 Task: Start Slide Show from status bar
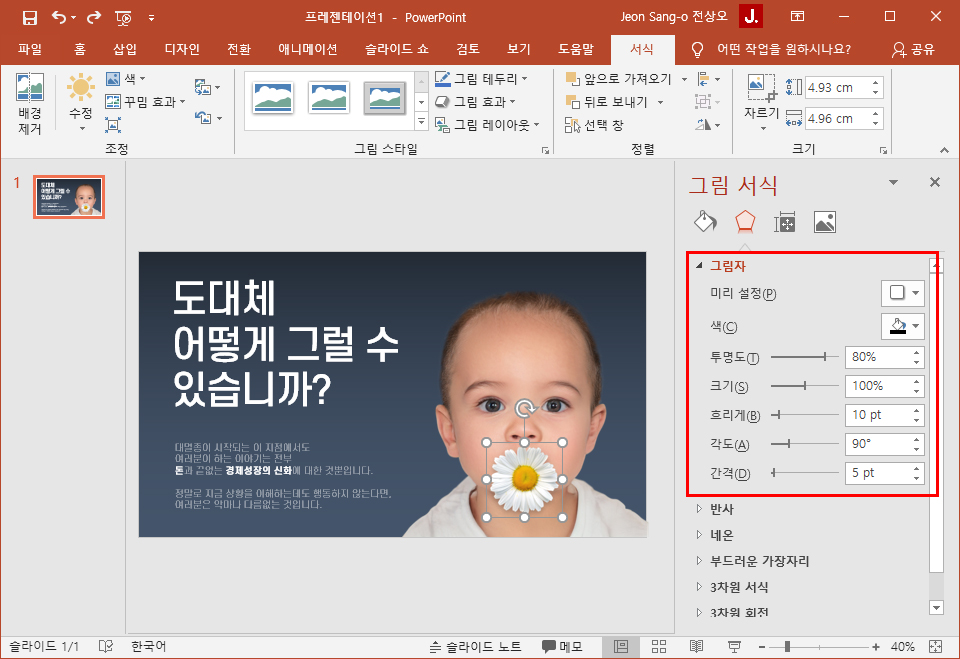pyautogui.click(x=734, y=646)
